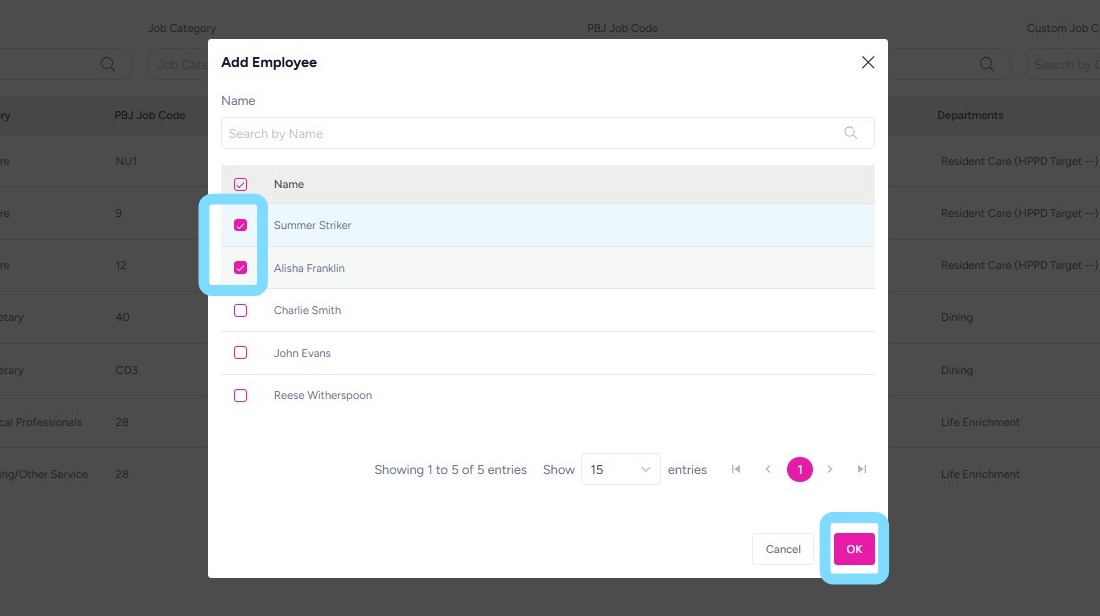Click page number 1 button
The height and width of the screenshot is (616, 1100).
[800, 469]
